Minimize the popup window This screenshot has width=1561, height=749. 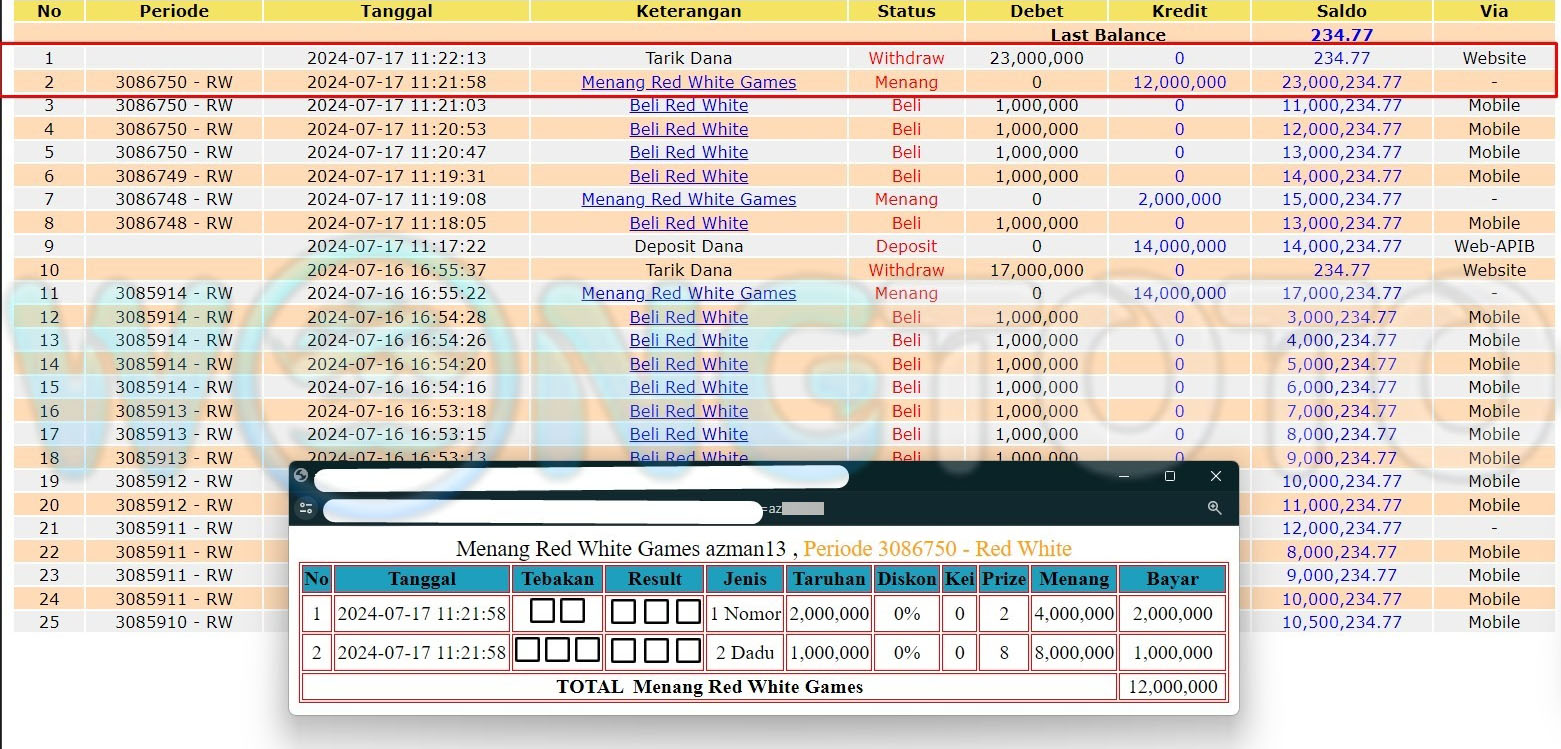tap(1123, 476)
